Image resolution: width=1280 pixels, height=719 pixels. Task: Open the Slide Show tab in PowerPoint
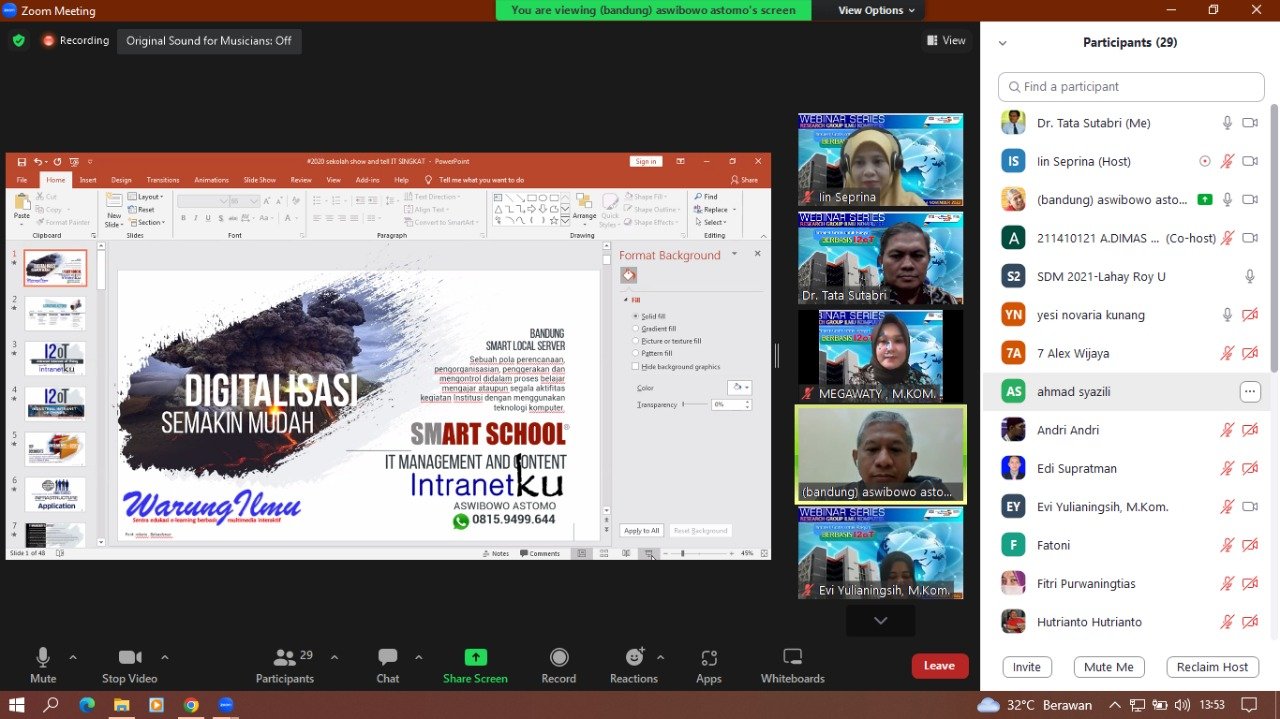tap(259, 180)
